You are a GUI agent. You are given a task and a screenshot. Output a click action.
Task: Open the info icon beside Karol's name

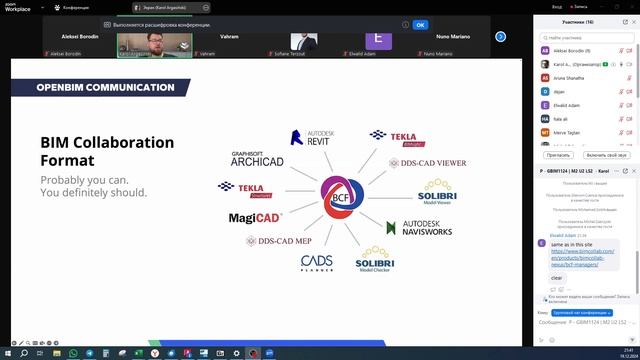(613, 64)
